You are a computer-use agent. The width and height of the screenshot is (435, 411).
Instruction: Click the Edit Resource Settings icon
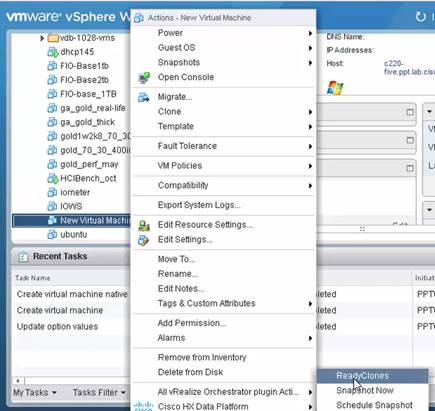[144, 225]
